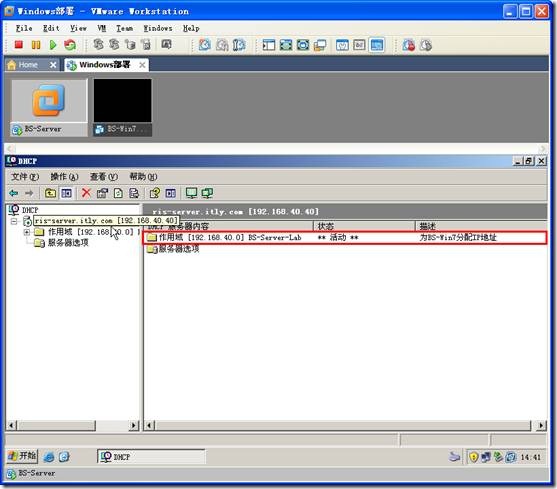Open the VMware Windows menu
Viewport: 557px width, 489px height.
[x=158, y=28]
